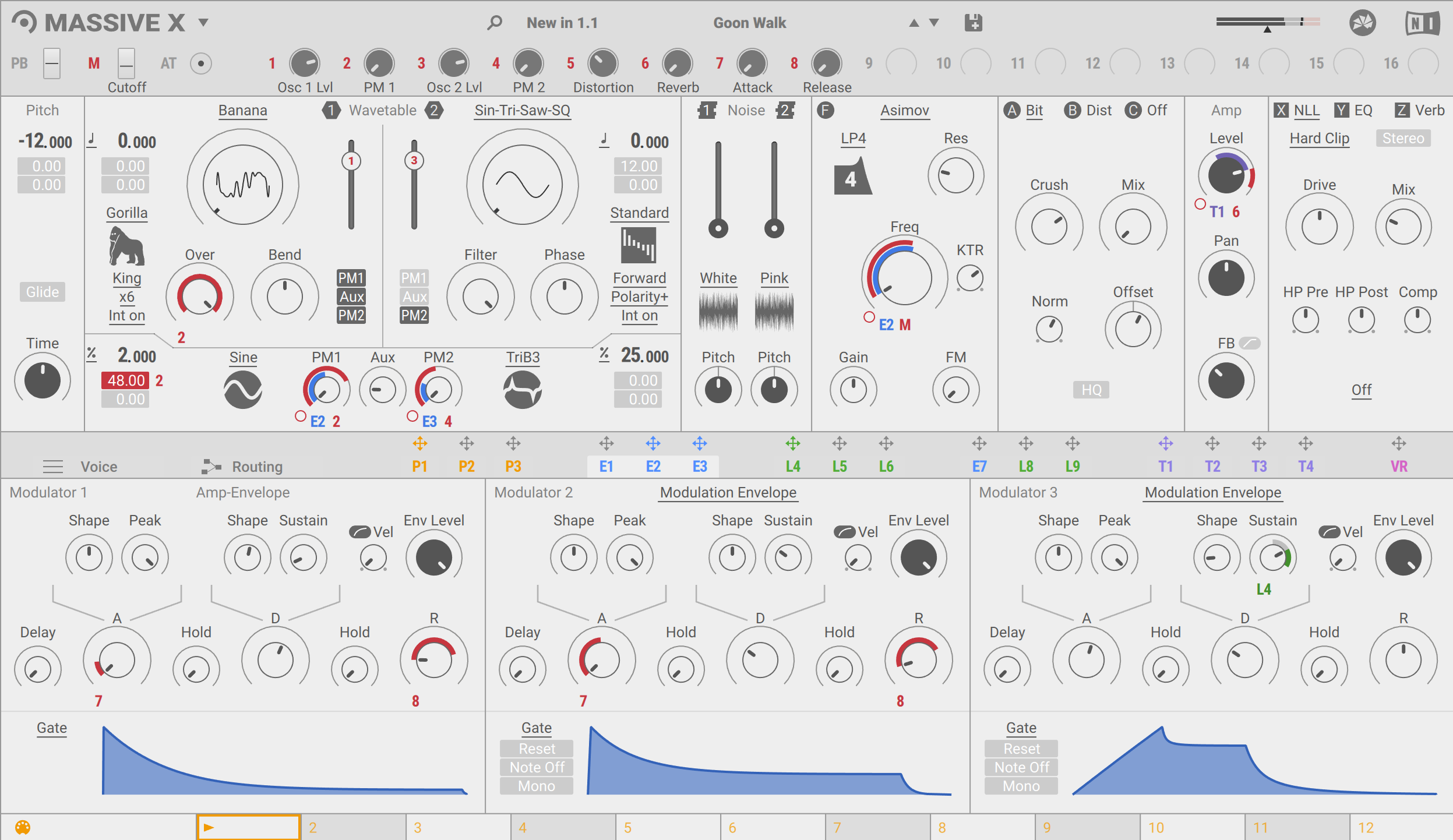Click the TriB3 waveform icon
Image resolution: width=1453 pixels, height=840 pixels.
[x=523, y=390]
